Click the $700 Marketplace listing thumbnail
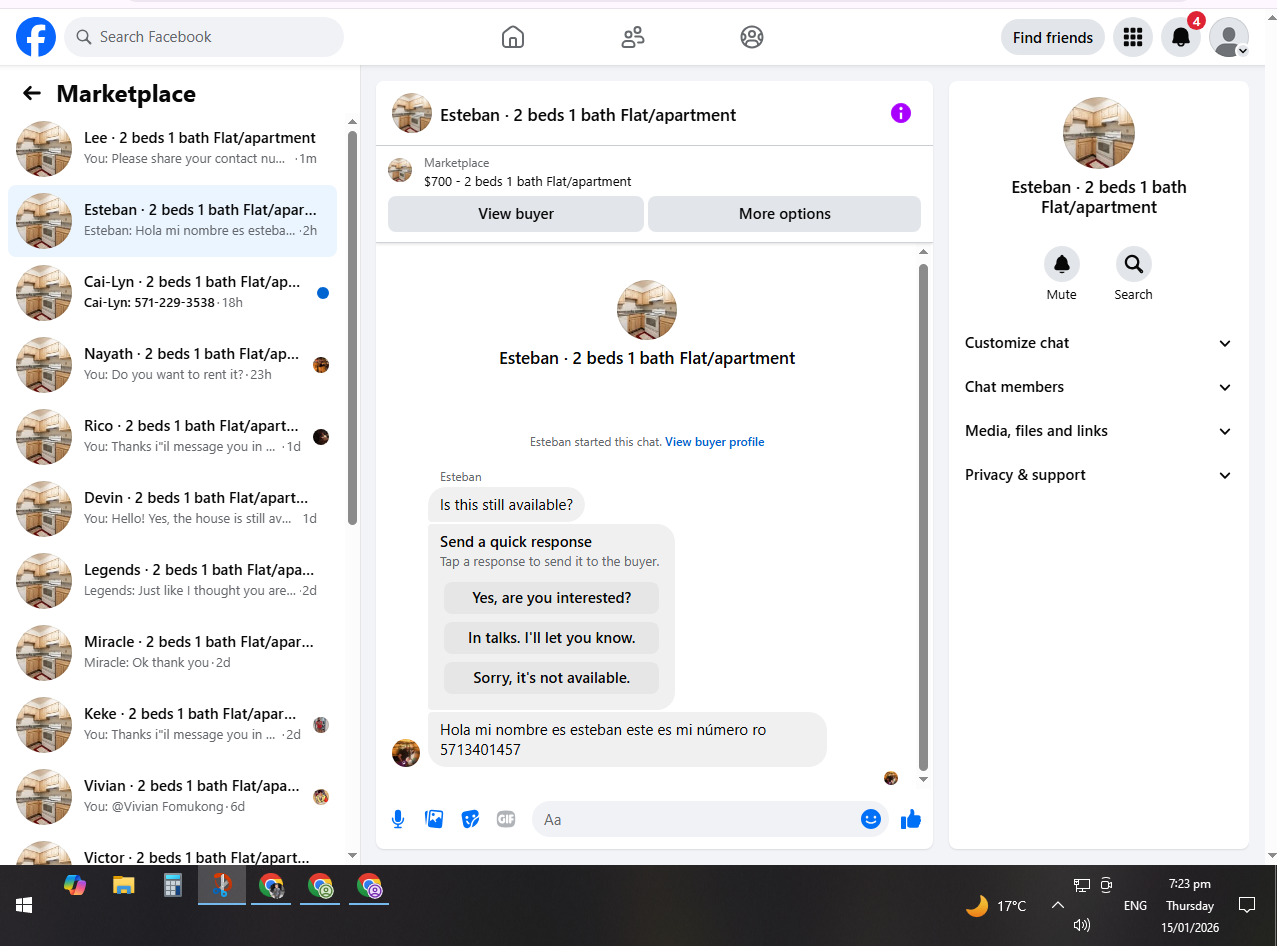Screen dimensions: 1277x946 tap(400, 170)
